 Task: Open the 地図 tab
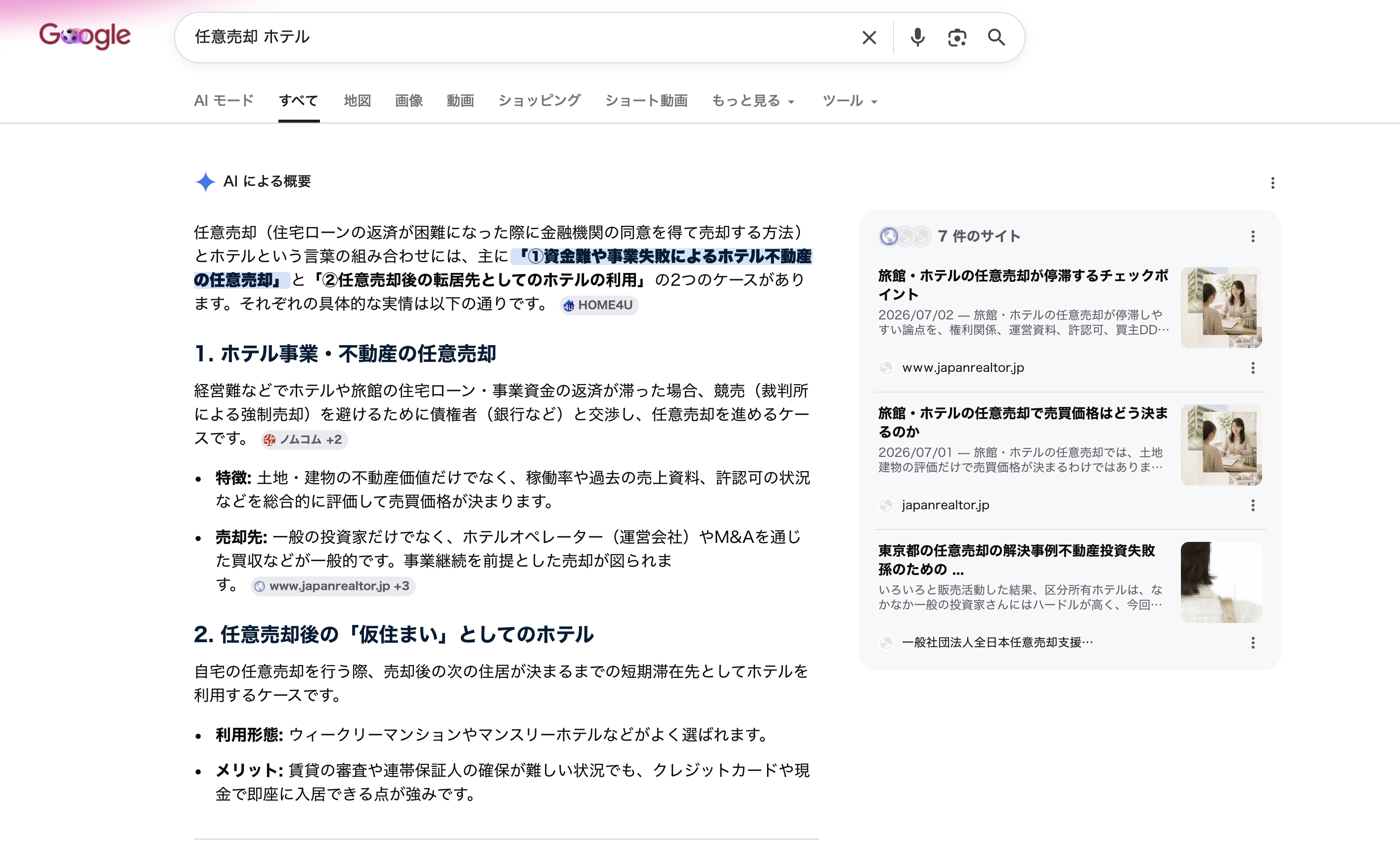click(358, 100)
